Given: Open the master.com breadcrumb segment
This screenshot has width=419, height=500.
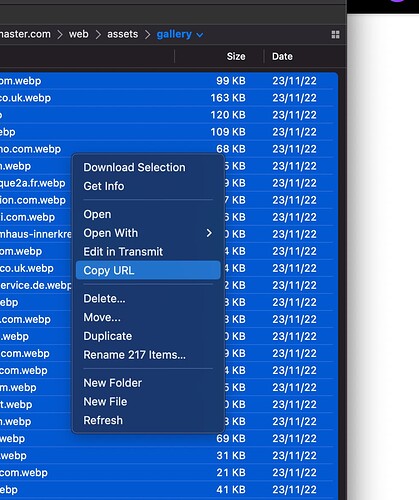Looking at the screenshot, I should [x=25, y=34].
